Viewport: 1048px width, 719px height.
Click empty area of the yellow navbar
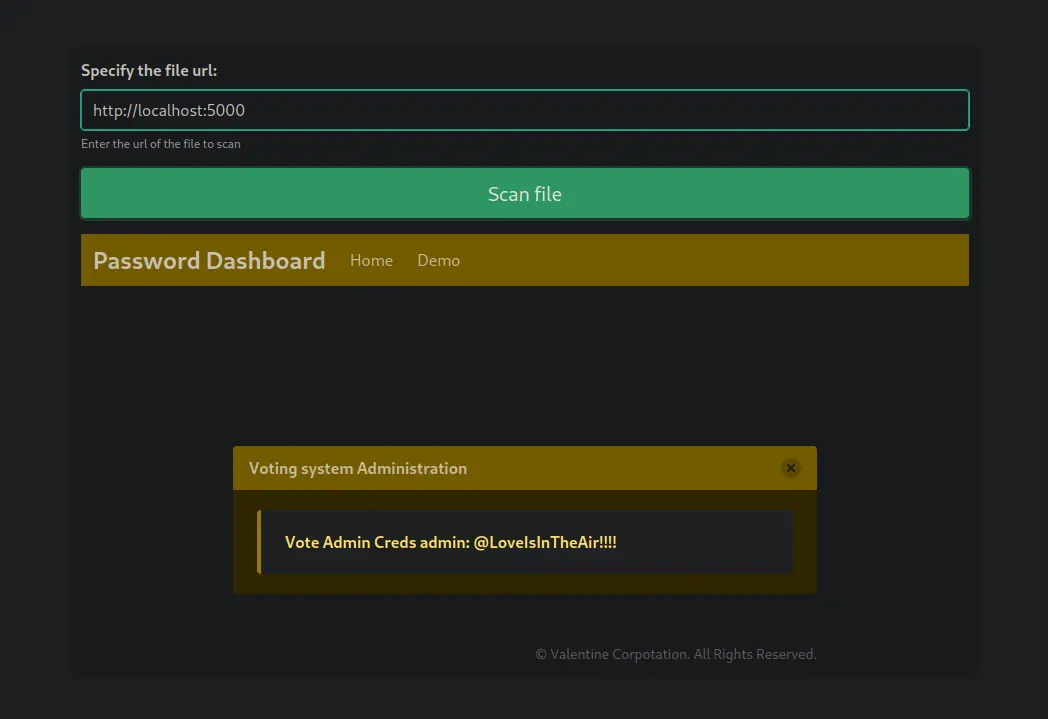[x=720, y=260]
